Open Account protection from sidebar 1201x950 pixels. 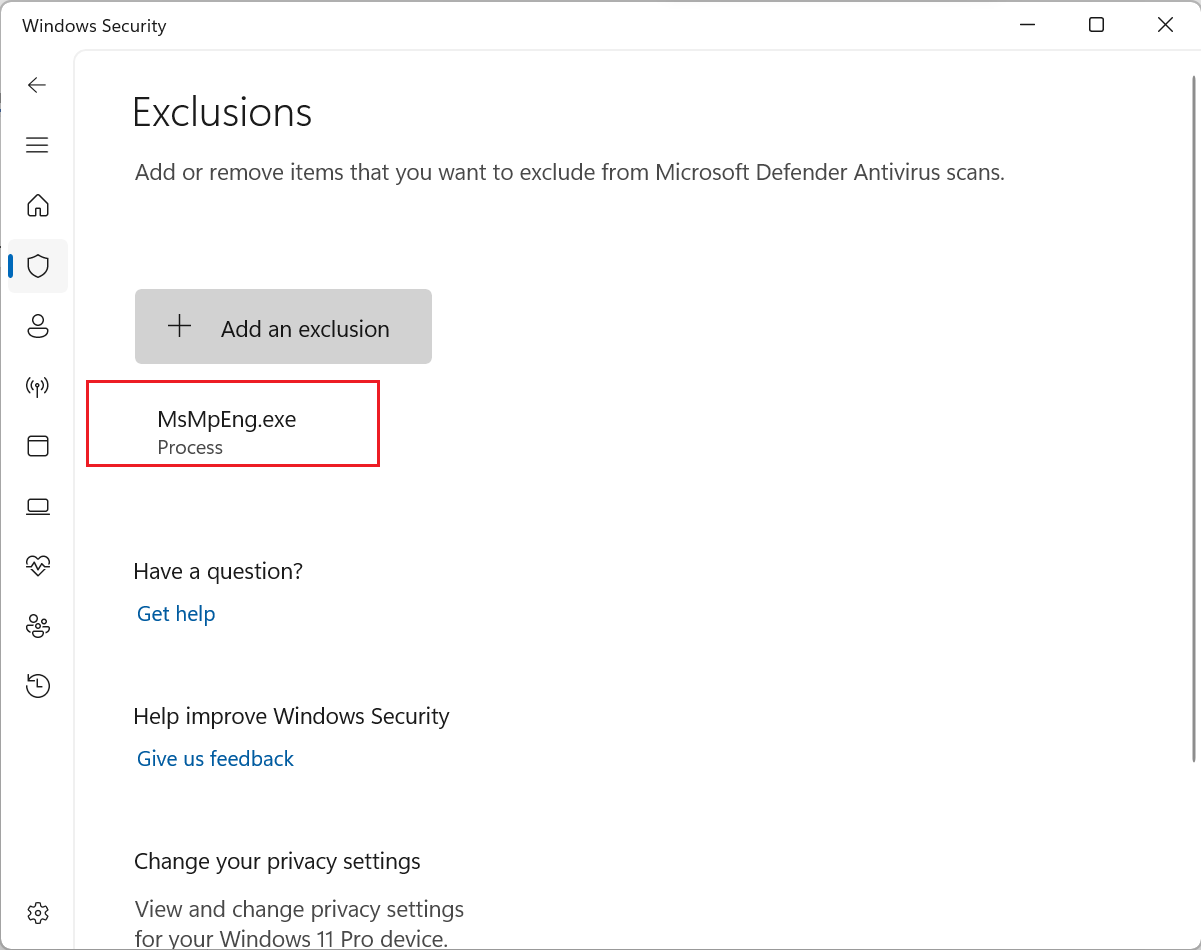37,326
